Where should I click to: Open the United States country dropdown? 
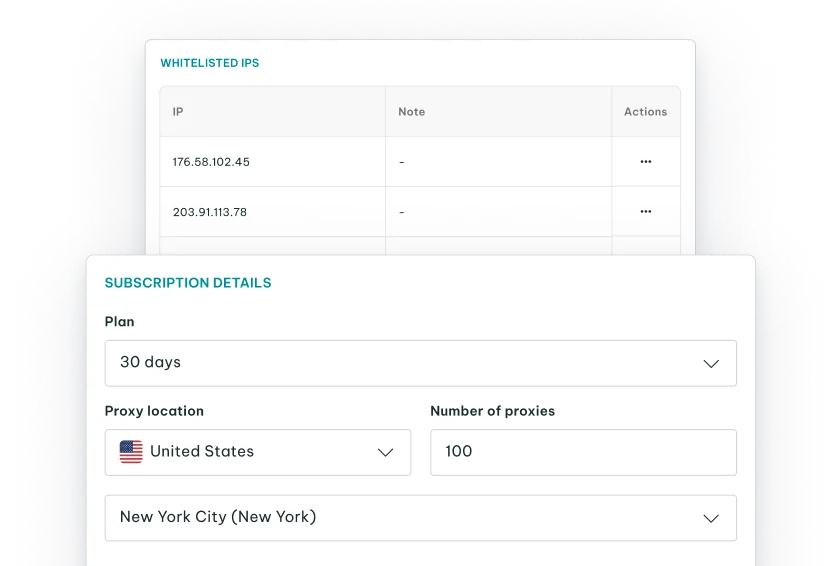coord(257,452)
